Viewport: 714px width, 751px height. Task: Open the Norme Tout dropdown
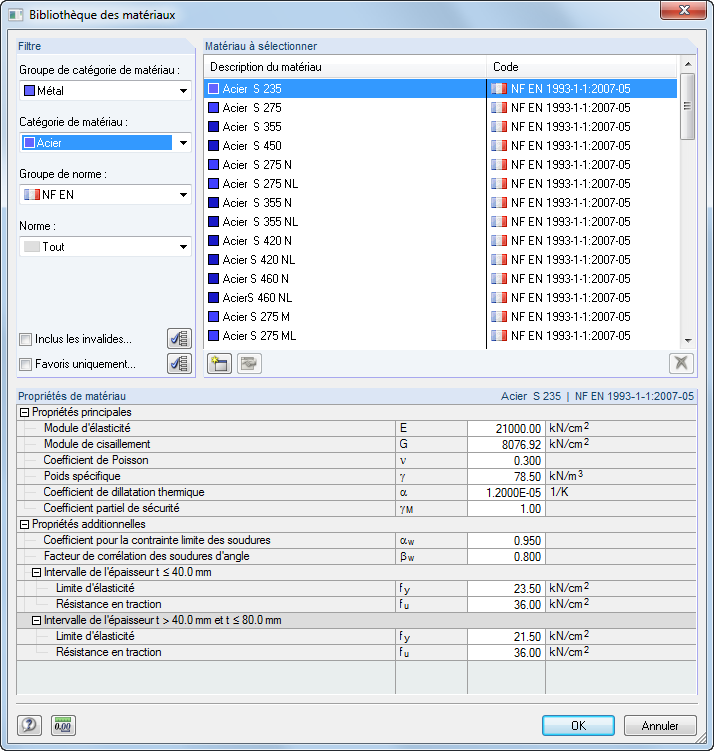(x=105, y=247)
